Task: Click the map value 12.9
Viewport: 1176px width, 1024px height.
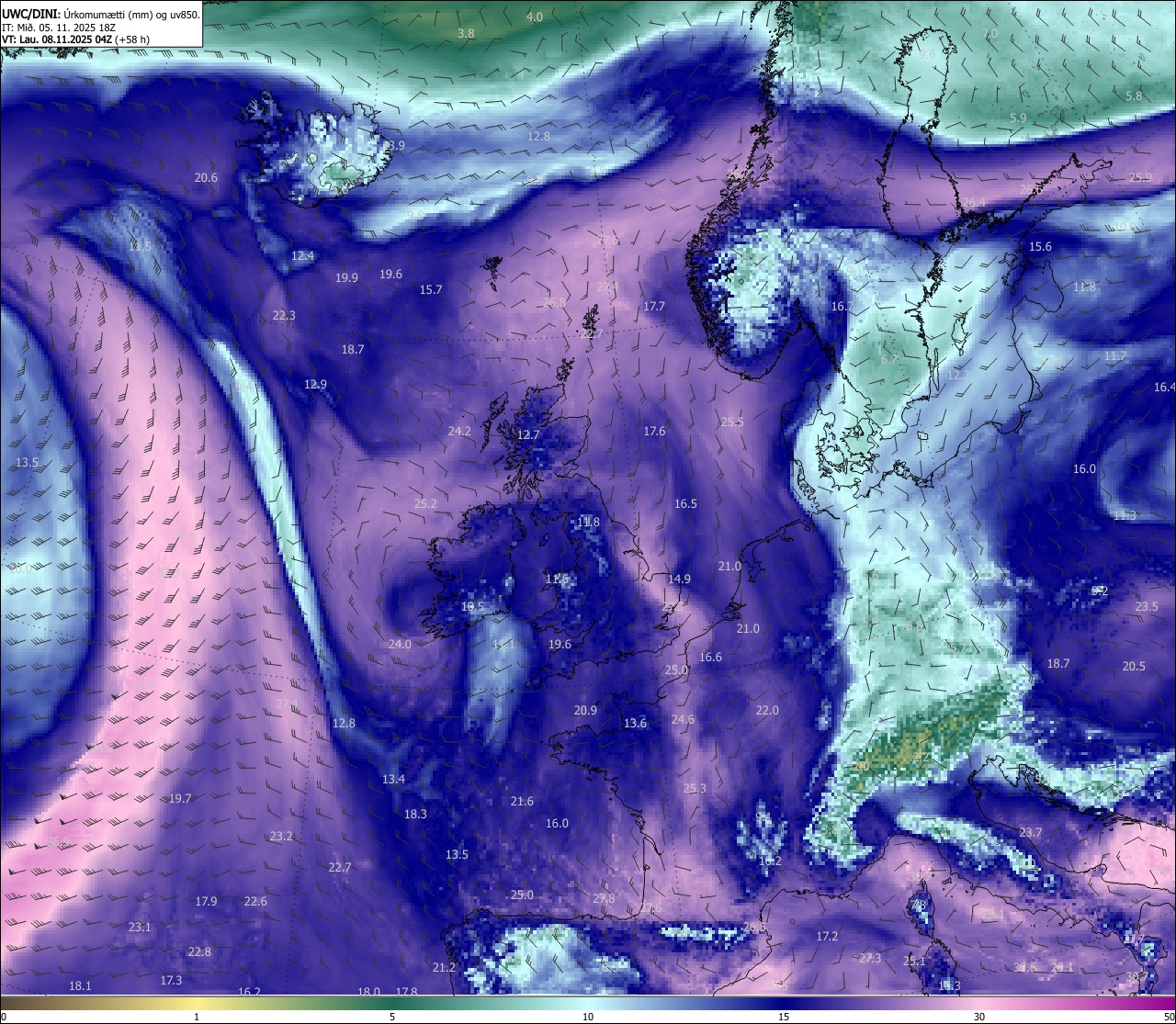Action: pyautogui.click(x=315, y=385)
